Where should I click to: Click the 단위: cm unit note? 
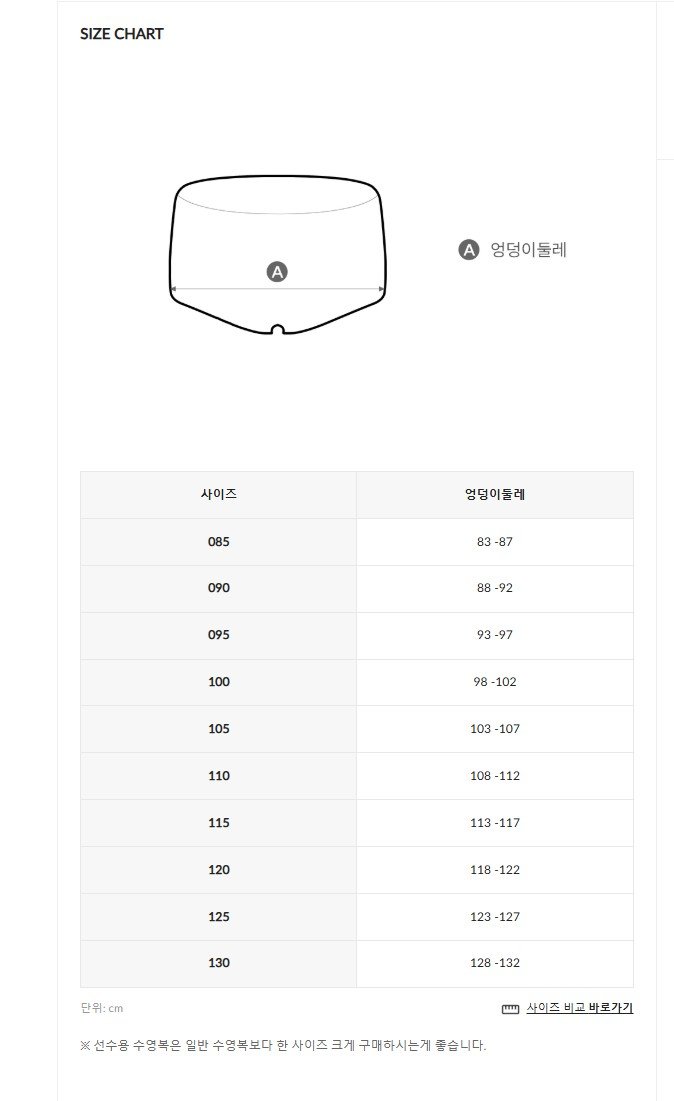click(x=102, y=1008)
